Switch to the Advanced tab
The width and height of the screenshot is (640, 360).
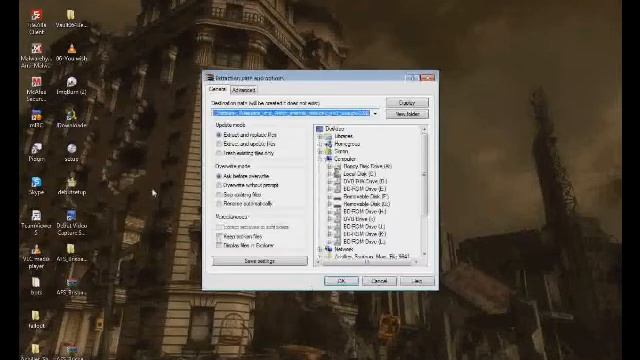244,90
